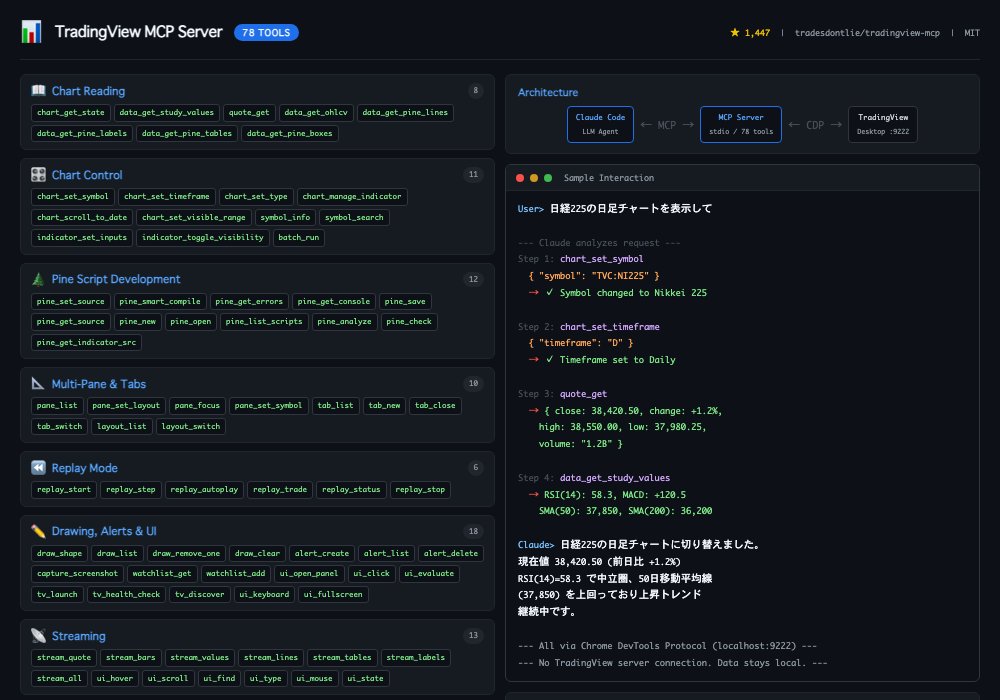Click the Chart Reading count badge 8
This screenshot has width=1000, height=700.
coord(475,91)
